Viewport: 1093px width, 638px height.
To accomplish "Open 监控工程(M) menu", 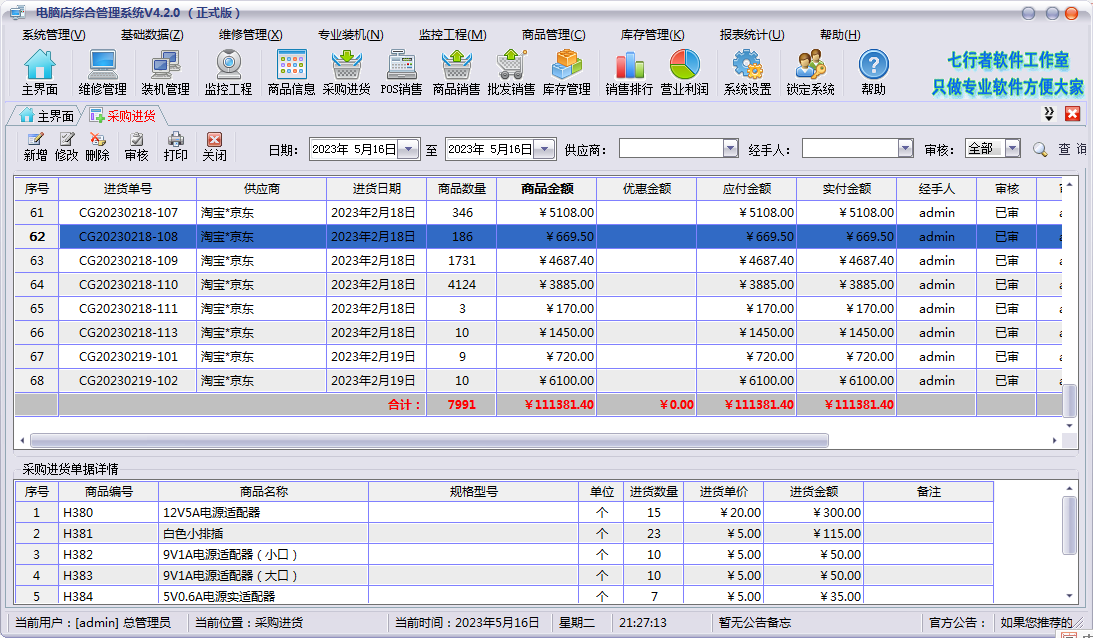I will point(453,35).
